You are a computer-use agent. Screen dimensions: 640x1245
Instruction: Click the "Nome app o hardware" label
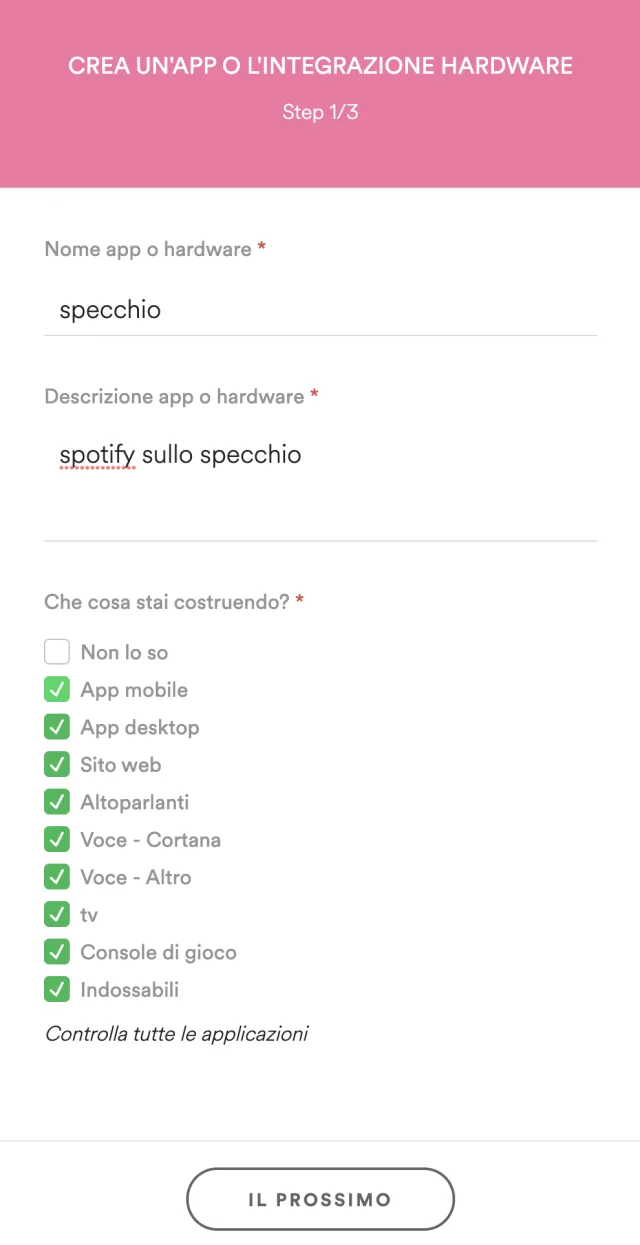[x=146, y=249]
